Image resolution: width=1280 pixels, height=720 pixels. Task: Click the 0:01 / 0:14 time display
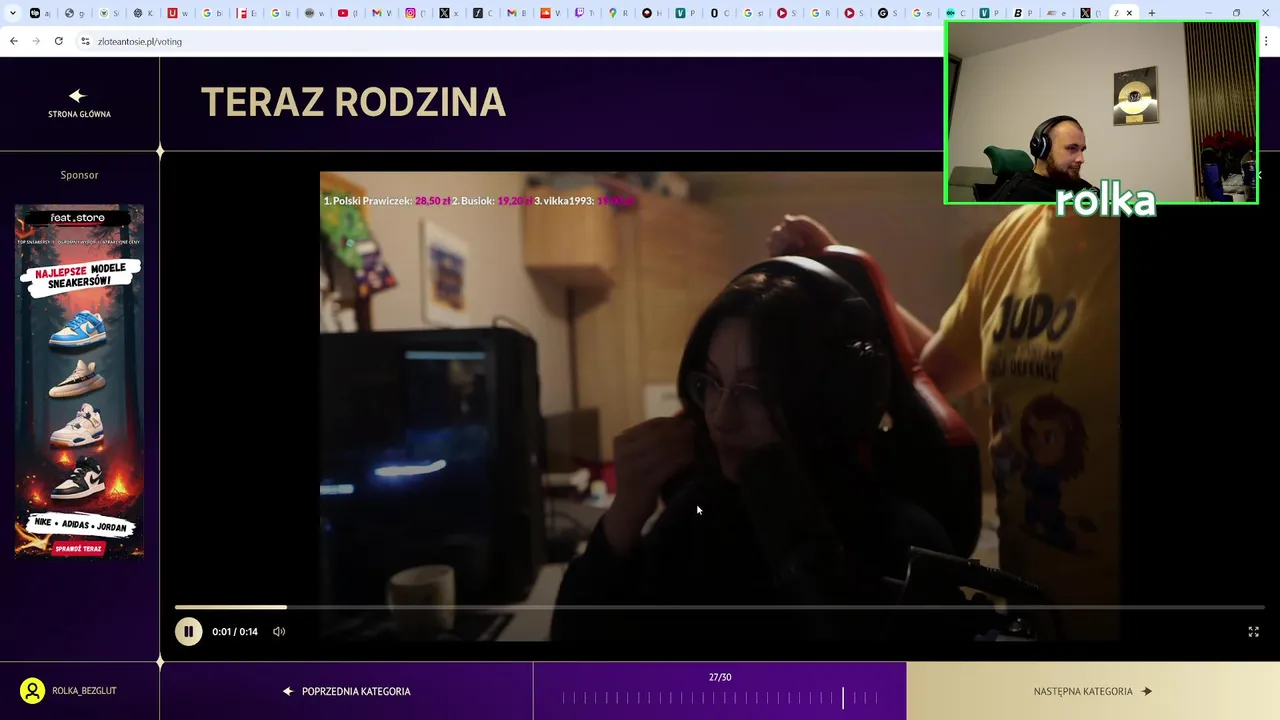(235, 632)
